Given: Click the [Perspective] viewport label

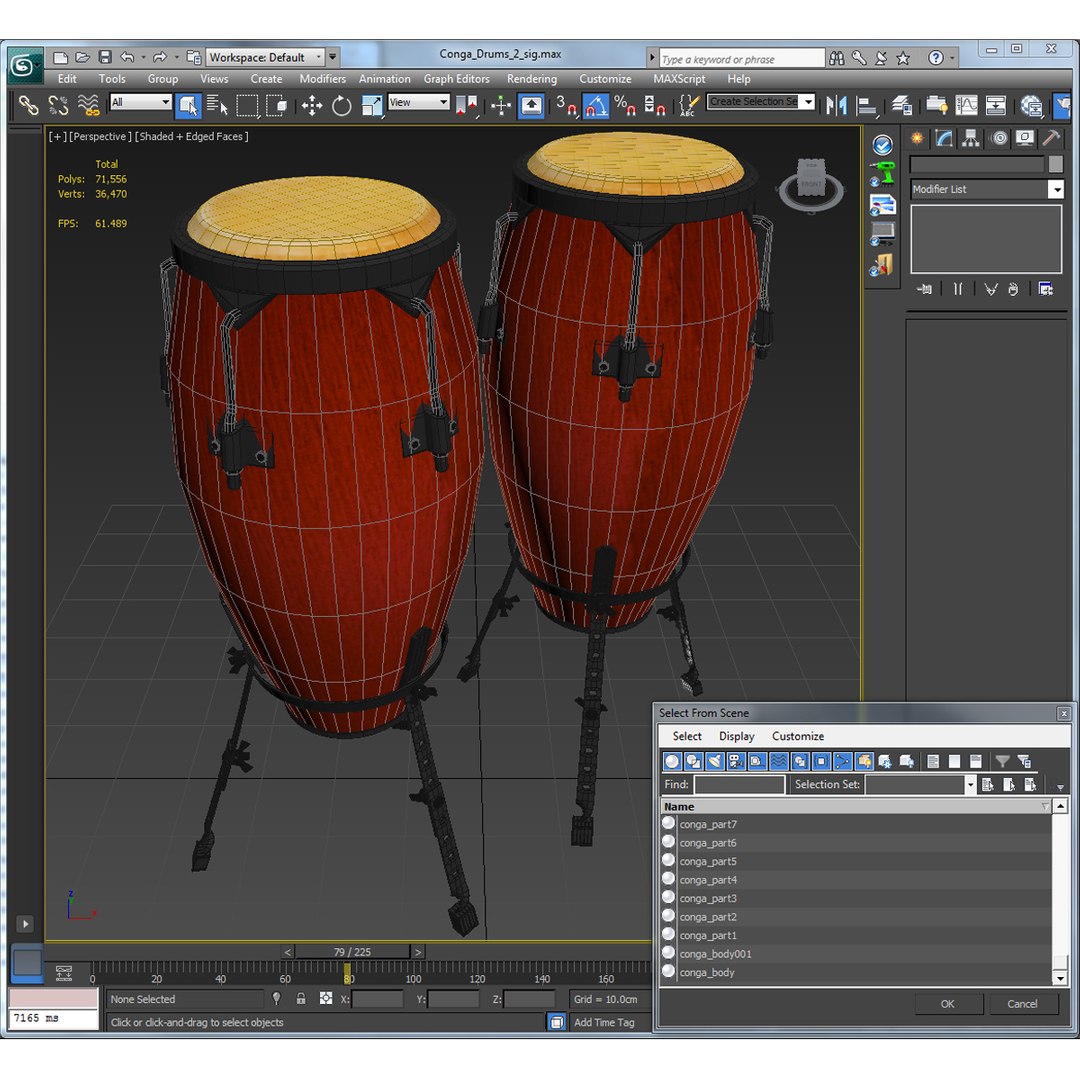Looking at the screenshot, I should tap(100, 136).
